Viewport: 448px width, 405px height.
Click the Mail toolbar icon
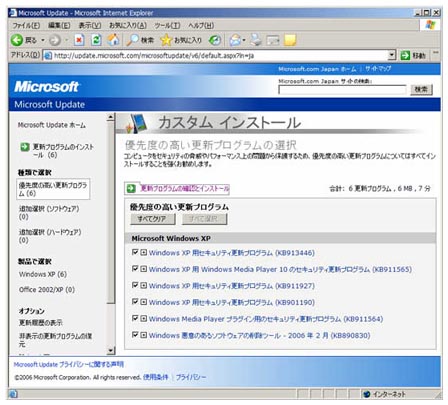click(x=235, y=40)
